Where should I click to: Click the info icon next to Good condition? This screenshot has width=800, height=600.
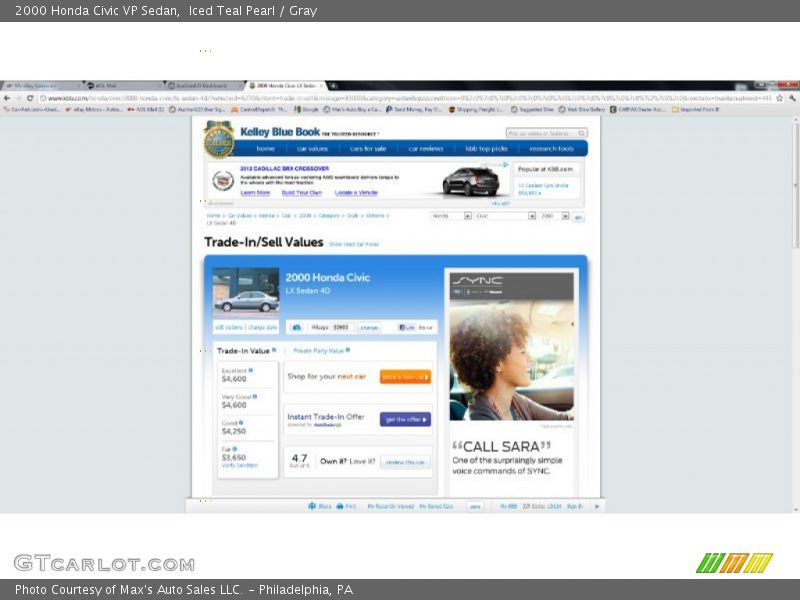tap(241, 423)
